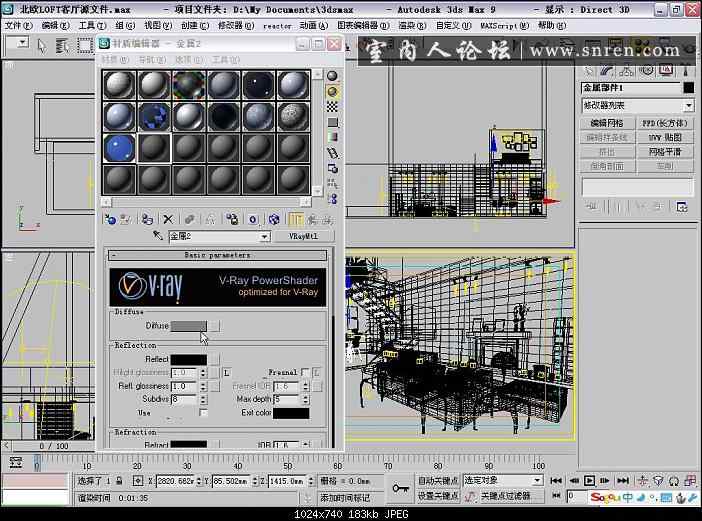702x521 pixels.
Task: Adjust Max depth spinner arrows
Action: point(306,399)
